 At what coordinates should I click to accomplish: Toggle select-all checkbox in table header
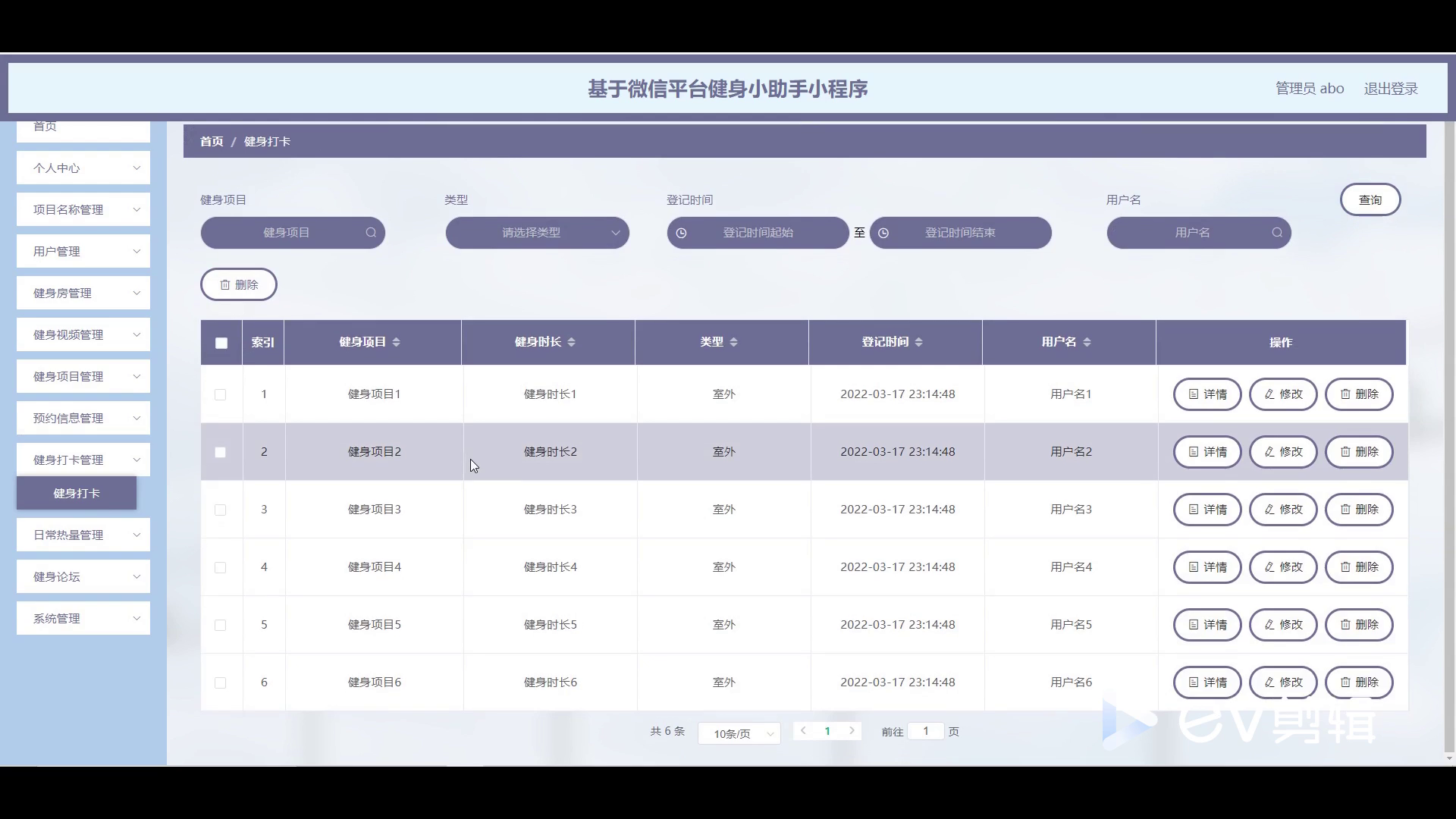pos(221,343)
